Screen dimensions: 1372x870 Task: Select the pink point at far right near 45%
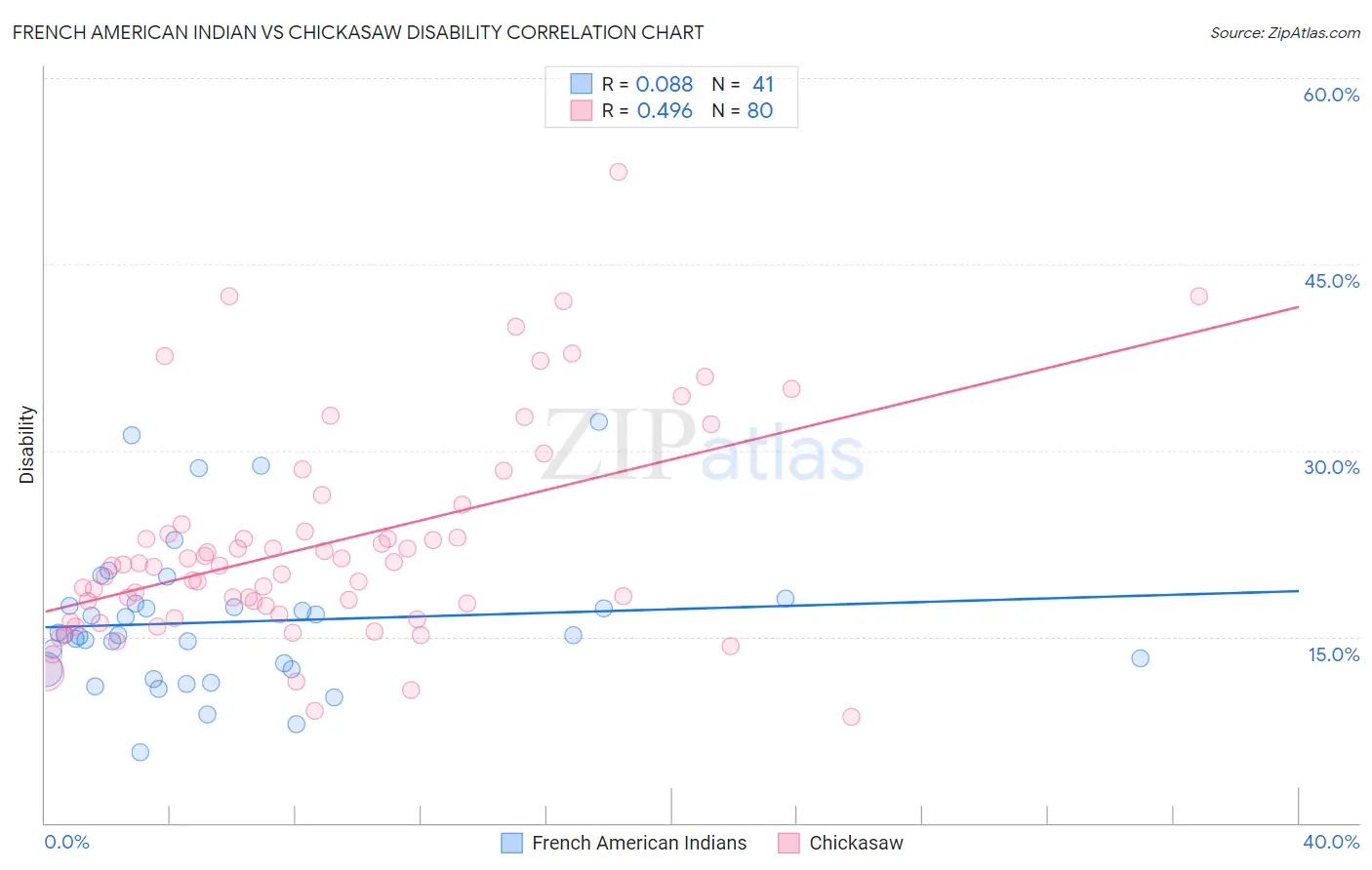point(1198,297)
